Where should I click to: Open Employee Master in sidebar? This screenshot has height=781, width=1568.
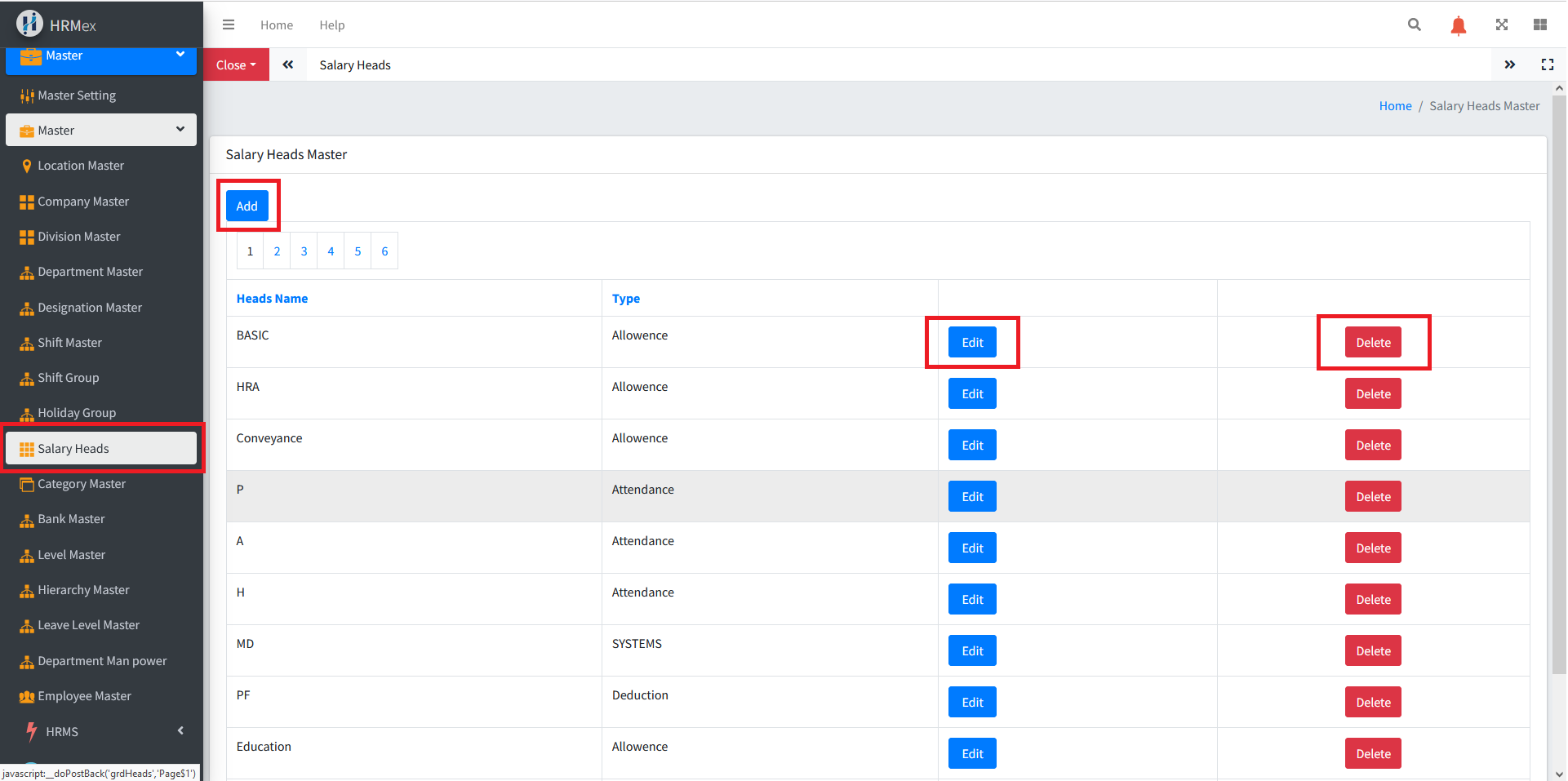coord(84,696)
